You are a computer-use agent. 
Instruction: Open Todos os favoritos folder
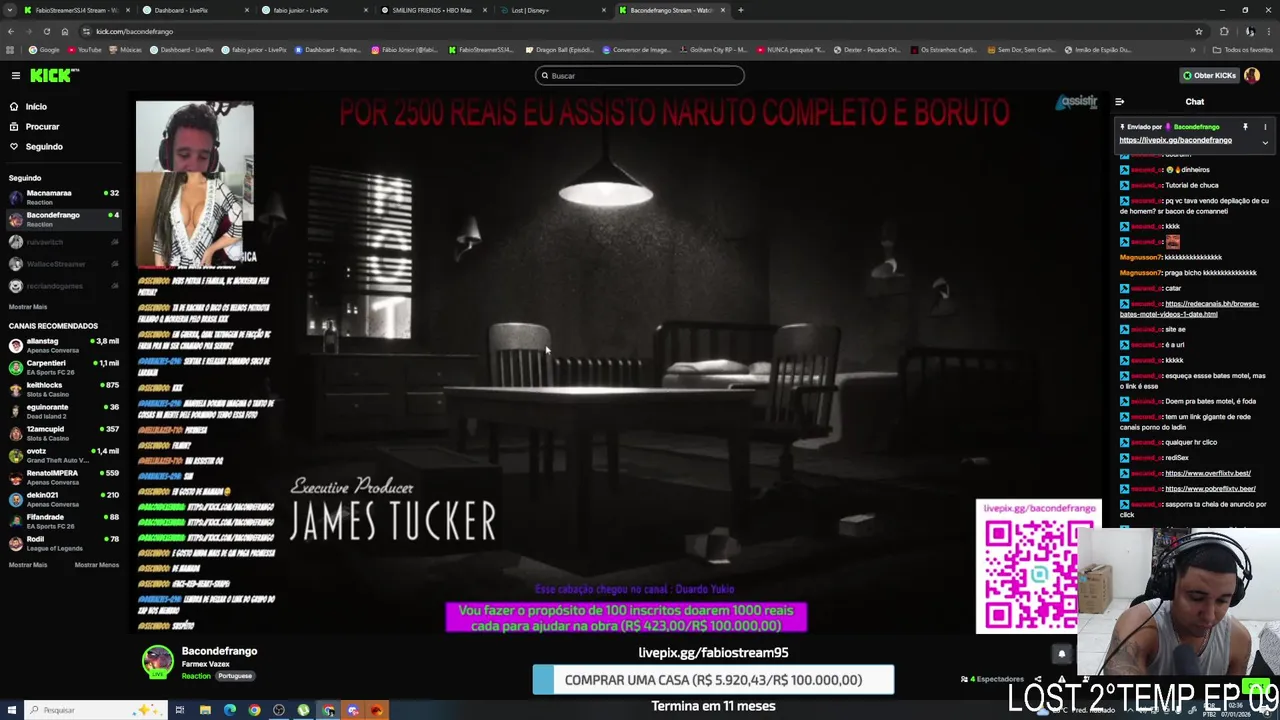click(x=1242, y=49)
